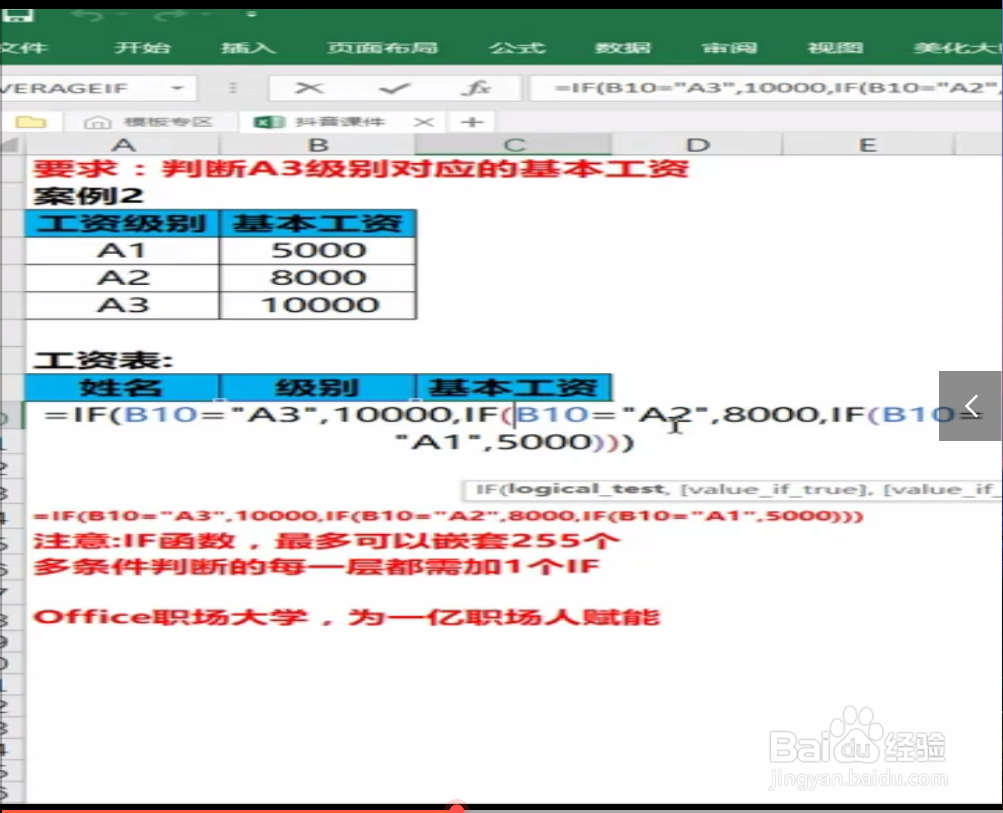Open the 数据 ribbon tab
The image size is (1003, 813).
(x=622, y=47)
